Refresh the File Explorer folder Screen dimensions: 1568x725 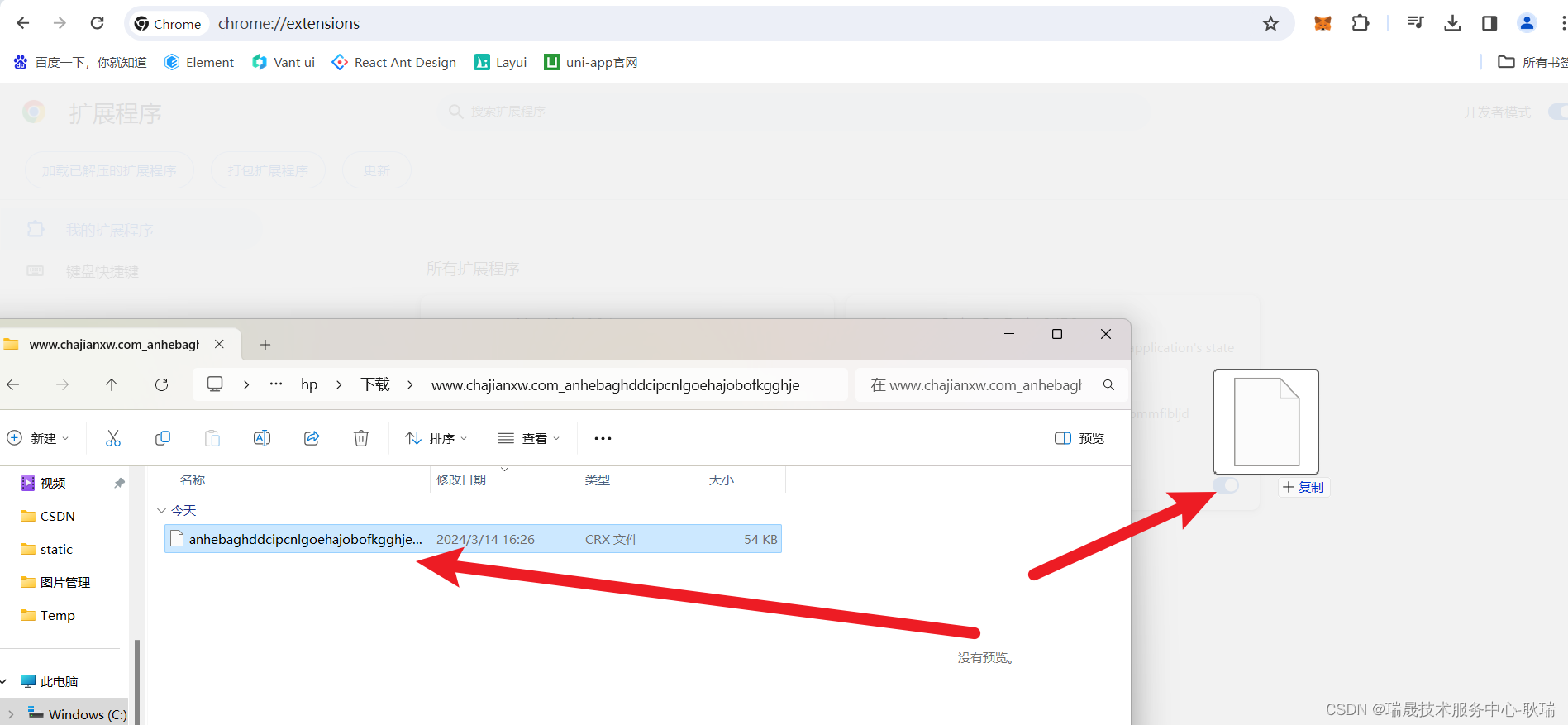[161, 384]
